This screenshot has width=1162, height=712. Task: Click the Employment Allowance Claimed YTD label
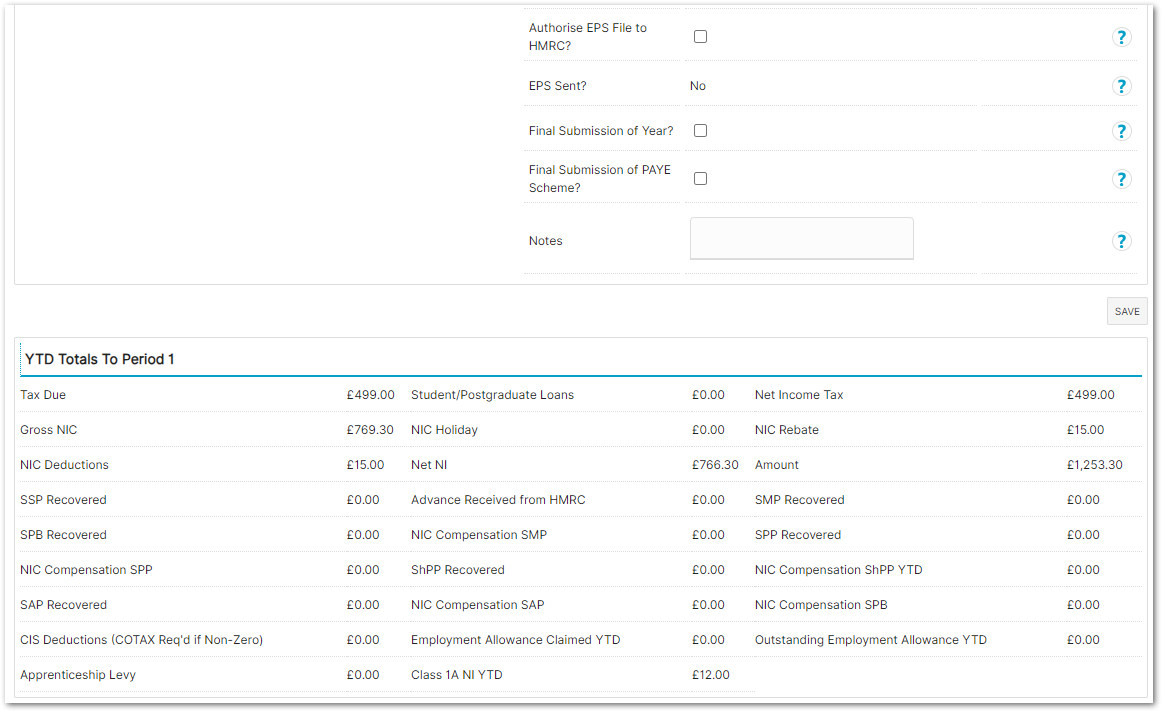[x=515, y=640]
